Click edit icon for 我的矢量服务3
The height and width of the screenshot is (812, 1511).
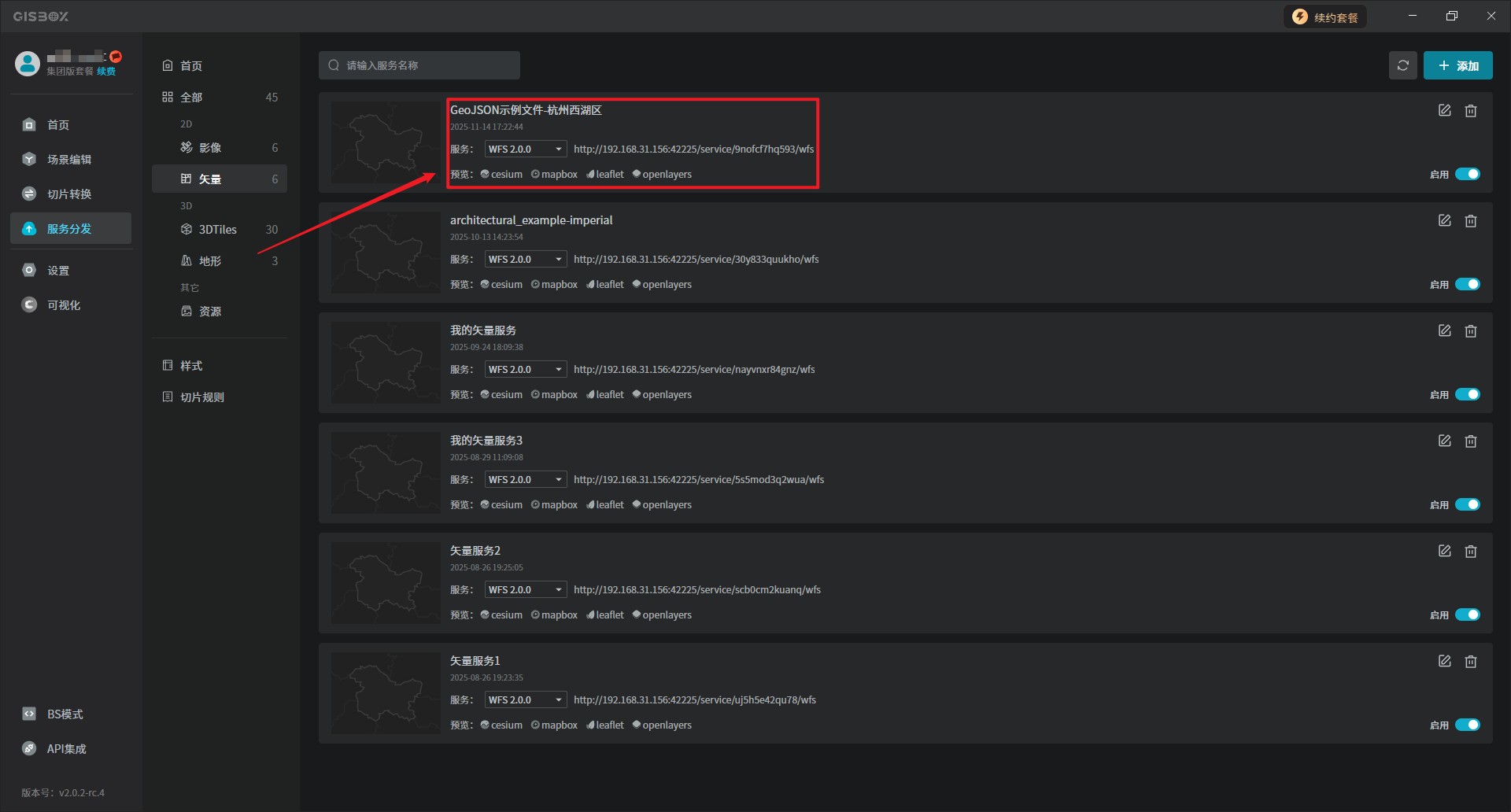pyautogui.click(x=1444, y=441)
